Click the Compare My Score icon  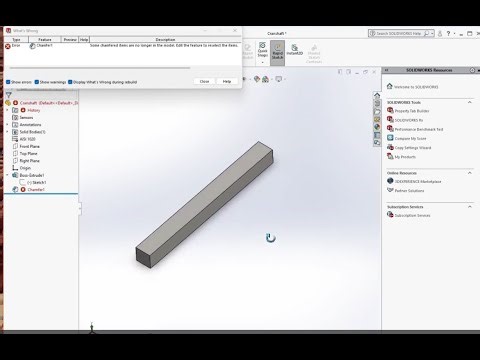[x=390, y=138]
